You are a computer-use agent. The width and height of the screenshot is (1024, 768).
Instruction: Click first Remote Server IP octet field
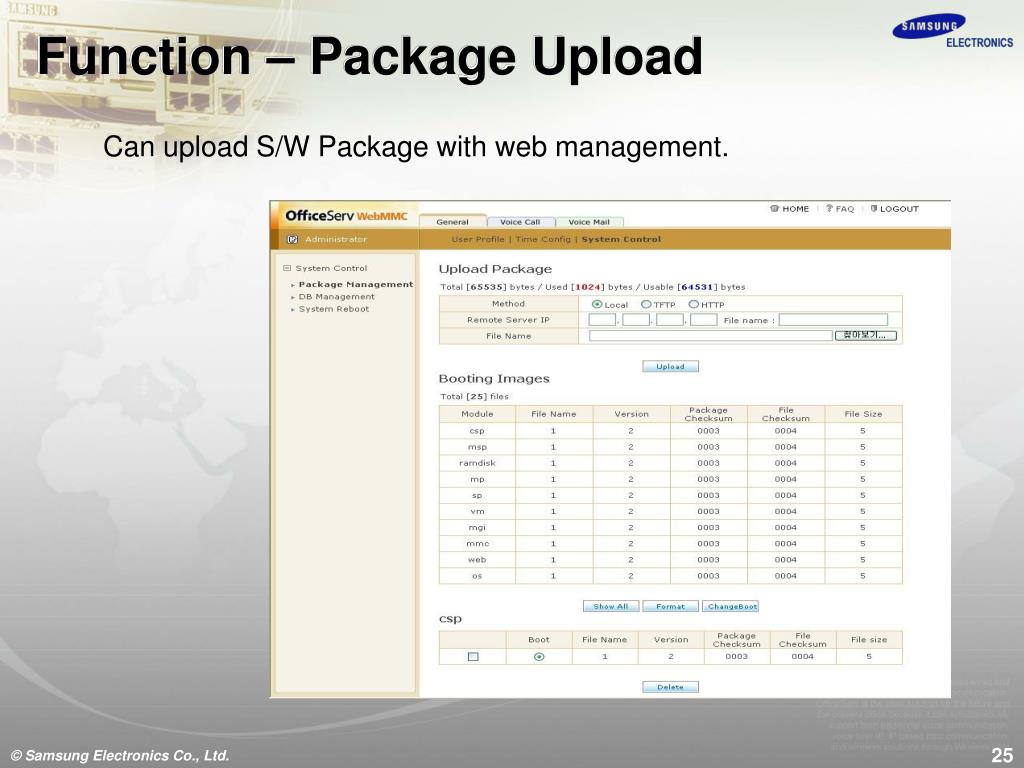click(602, 320)
